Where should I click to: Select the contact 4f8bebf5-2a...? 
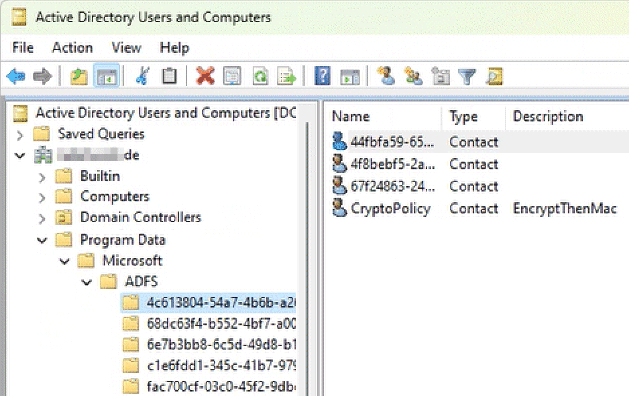pos(393,164)
